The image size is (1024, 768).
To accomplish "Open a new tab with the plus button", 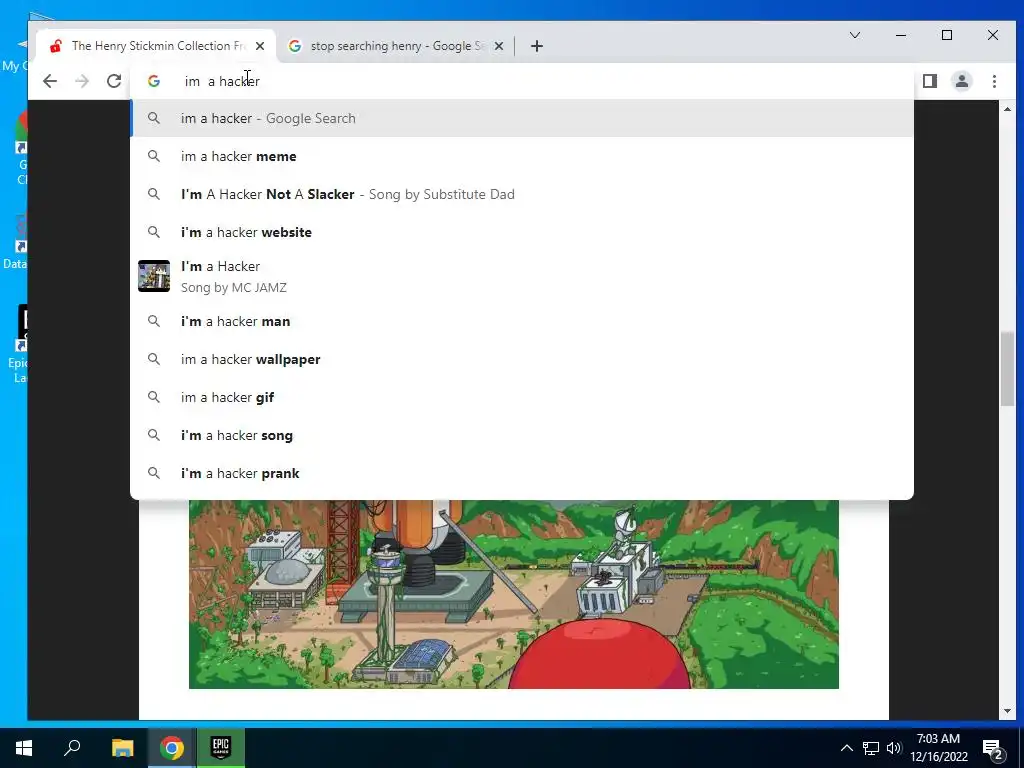I will pyautogui.click(x=537, y=46).
